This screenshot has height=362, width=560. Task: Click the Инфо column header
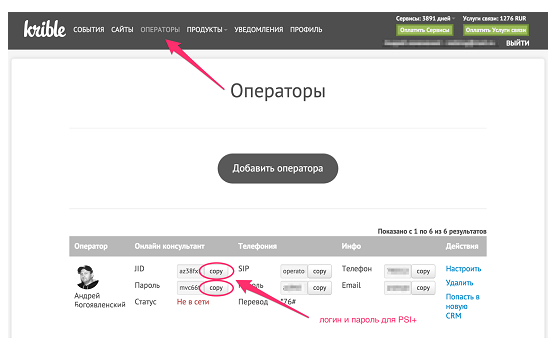coord(351,246)
